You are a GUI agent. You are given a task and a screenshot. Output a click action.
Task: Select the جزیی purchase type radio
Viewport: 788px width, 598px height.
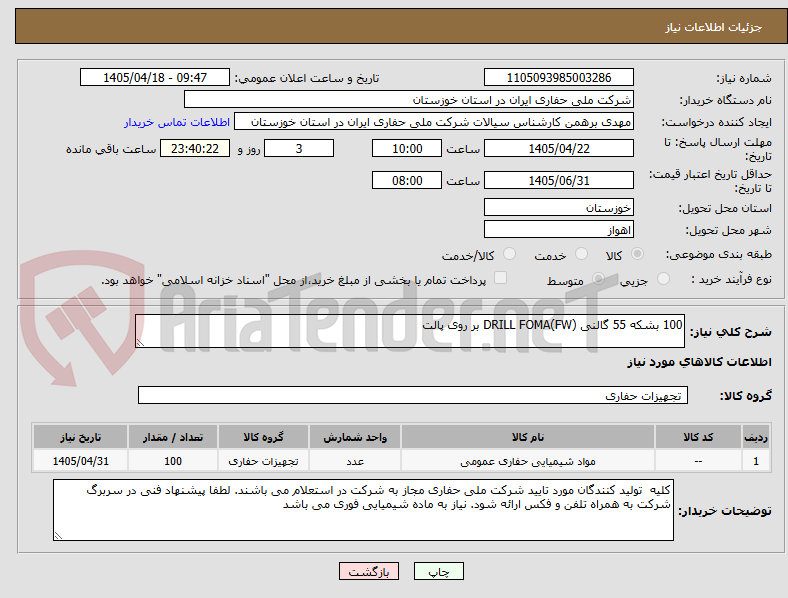(x=663, y=278)
